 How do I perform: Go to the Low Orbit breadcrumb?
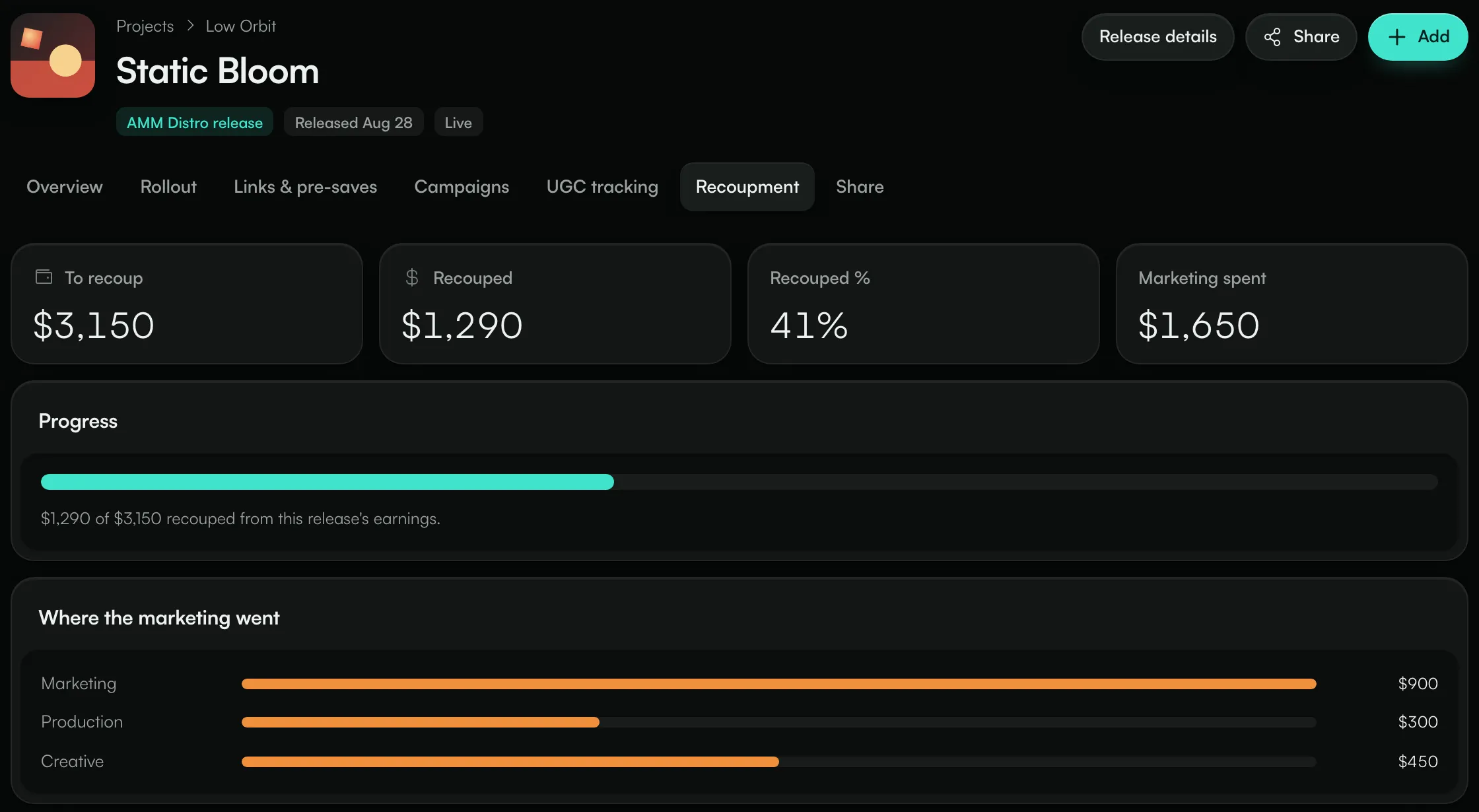click(240, 26)
